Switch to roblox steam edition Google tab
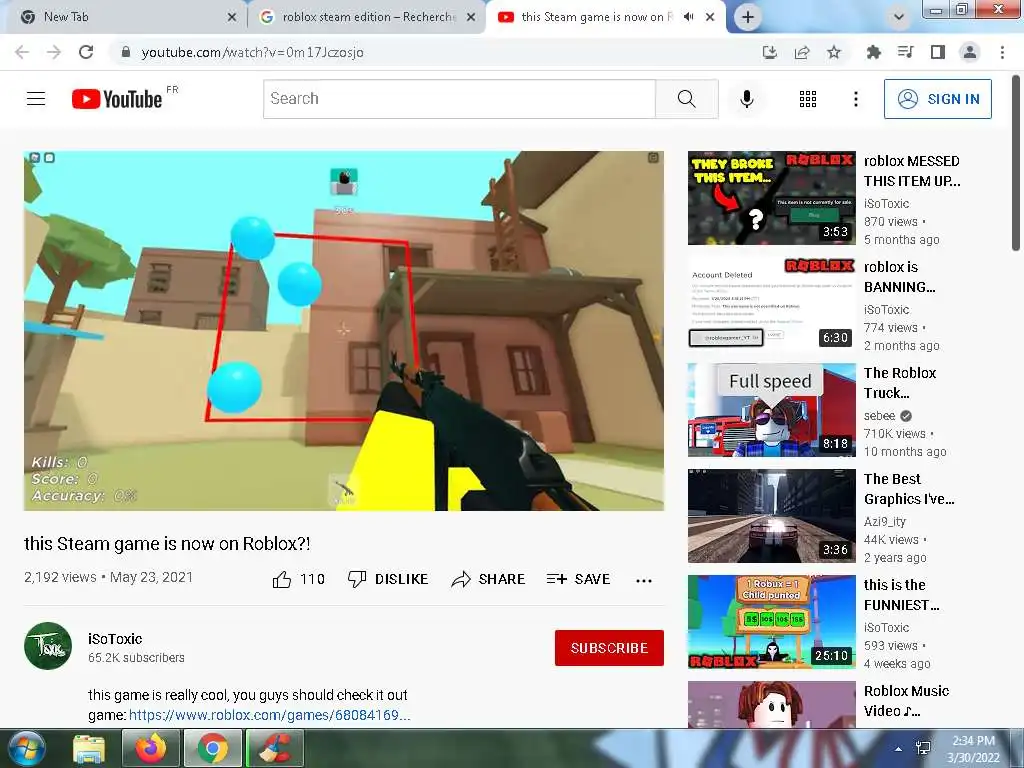Image resolution: width=1024 pixels, height=768 pixels. 368,17
